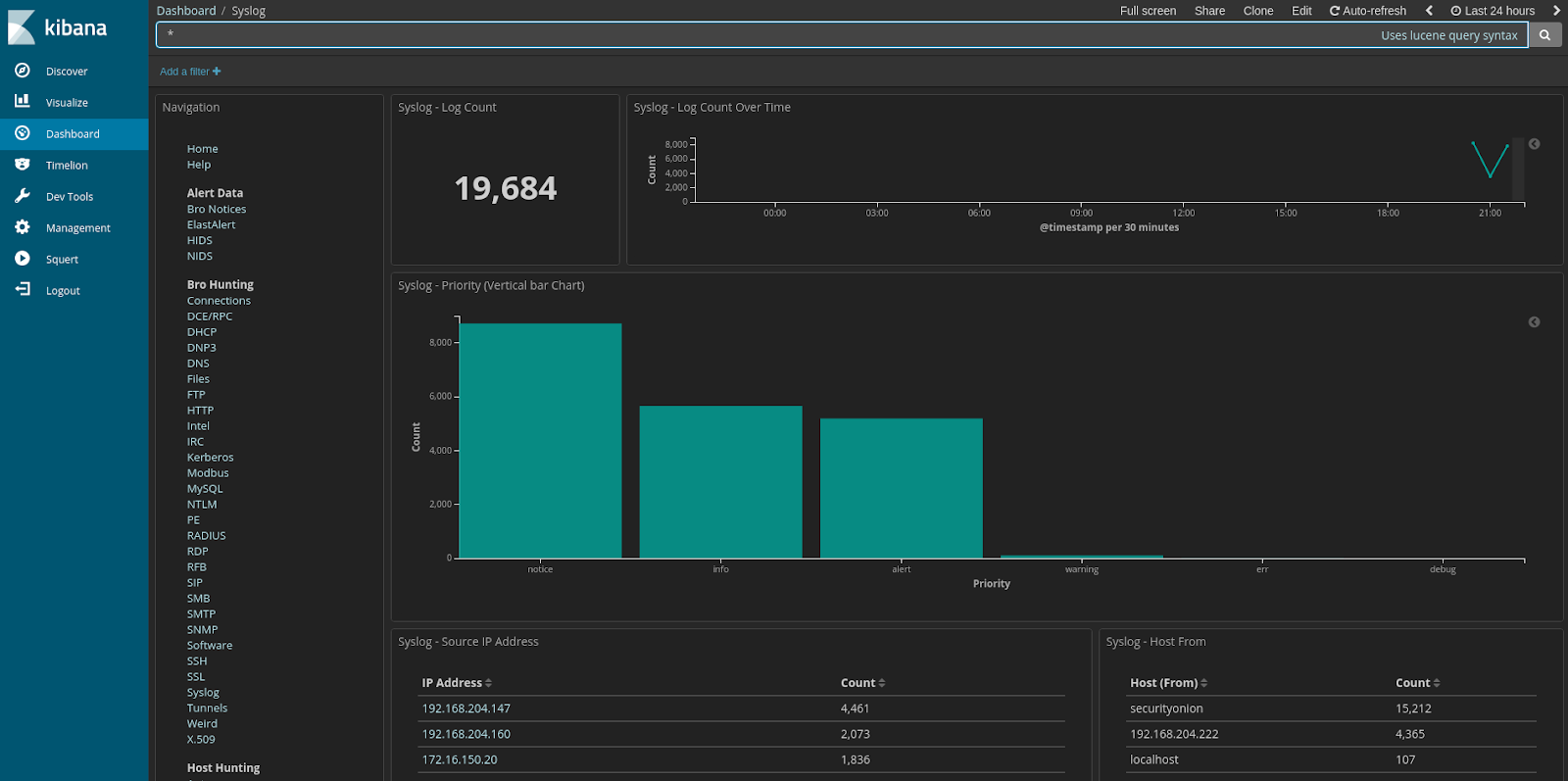Open Help in Navigation panel

click(199, 165)
